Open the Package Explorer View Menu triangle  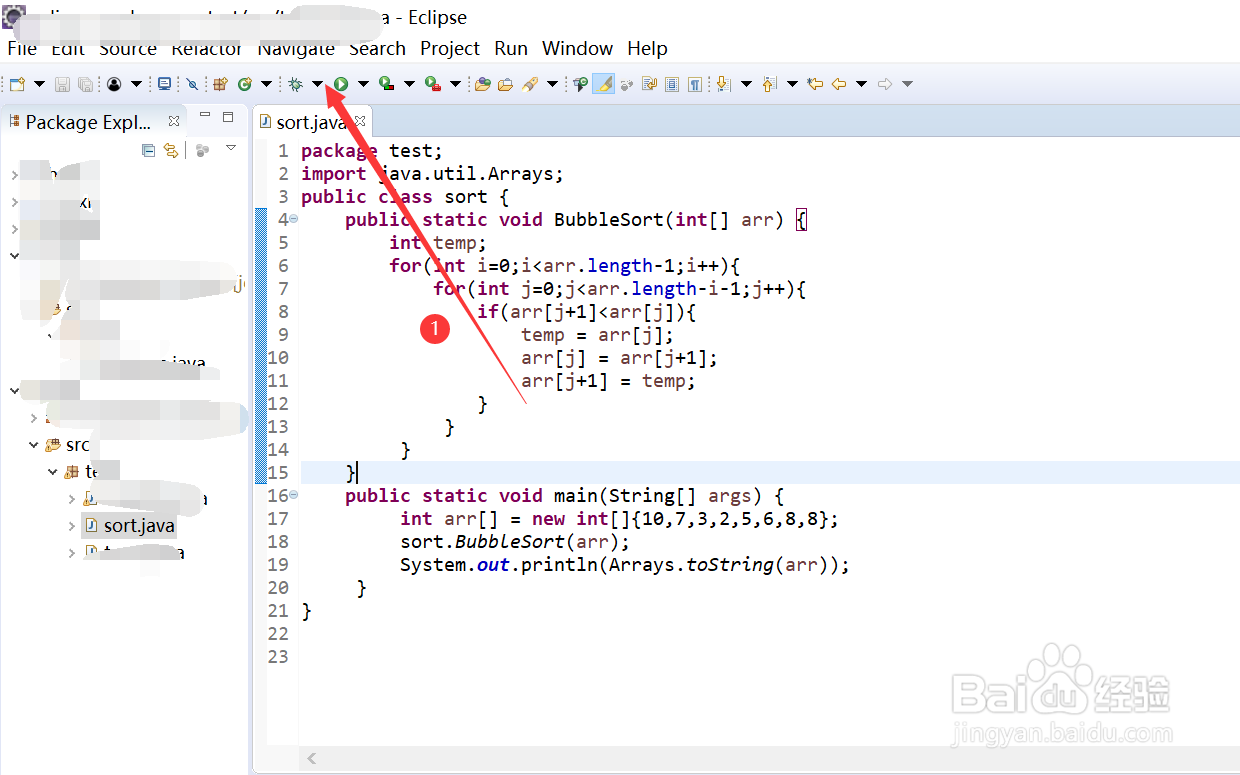pos(231,148)
